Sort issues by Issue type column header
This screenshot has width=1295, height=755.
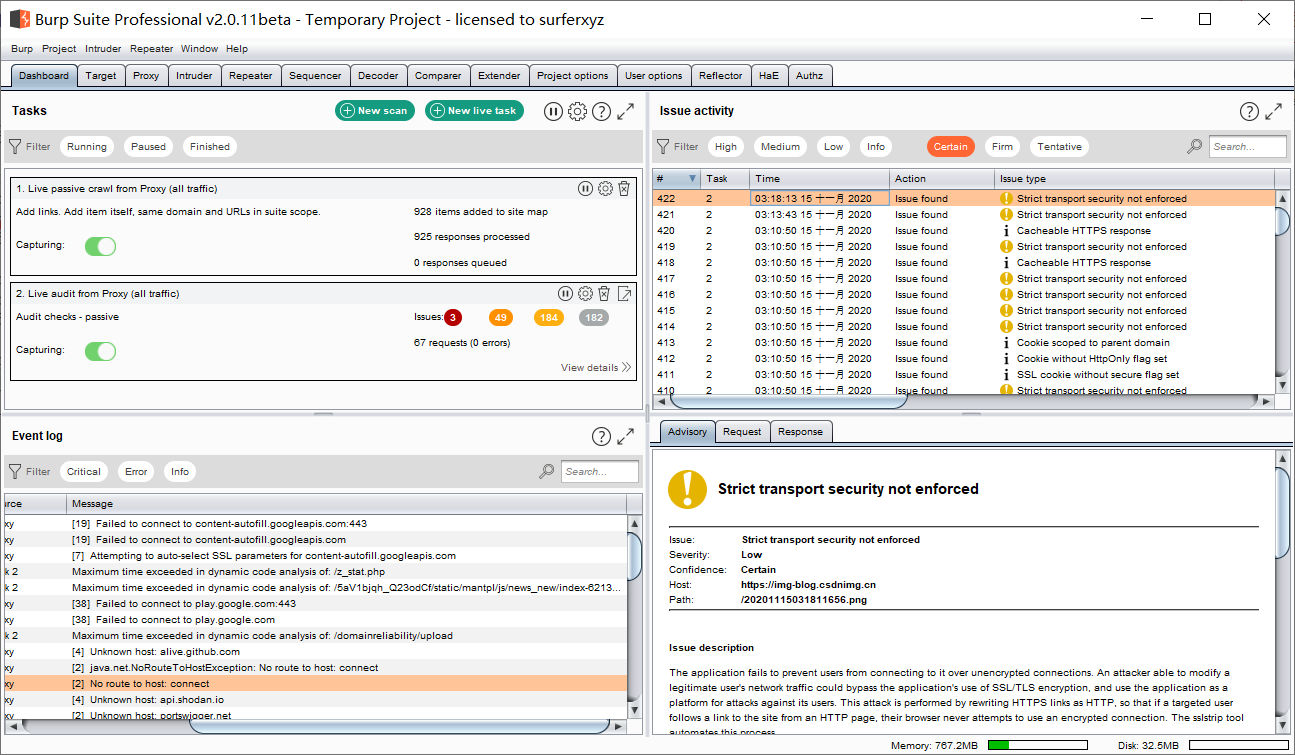[x=1135, y=179]
